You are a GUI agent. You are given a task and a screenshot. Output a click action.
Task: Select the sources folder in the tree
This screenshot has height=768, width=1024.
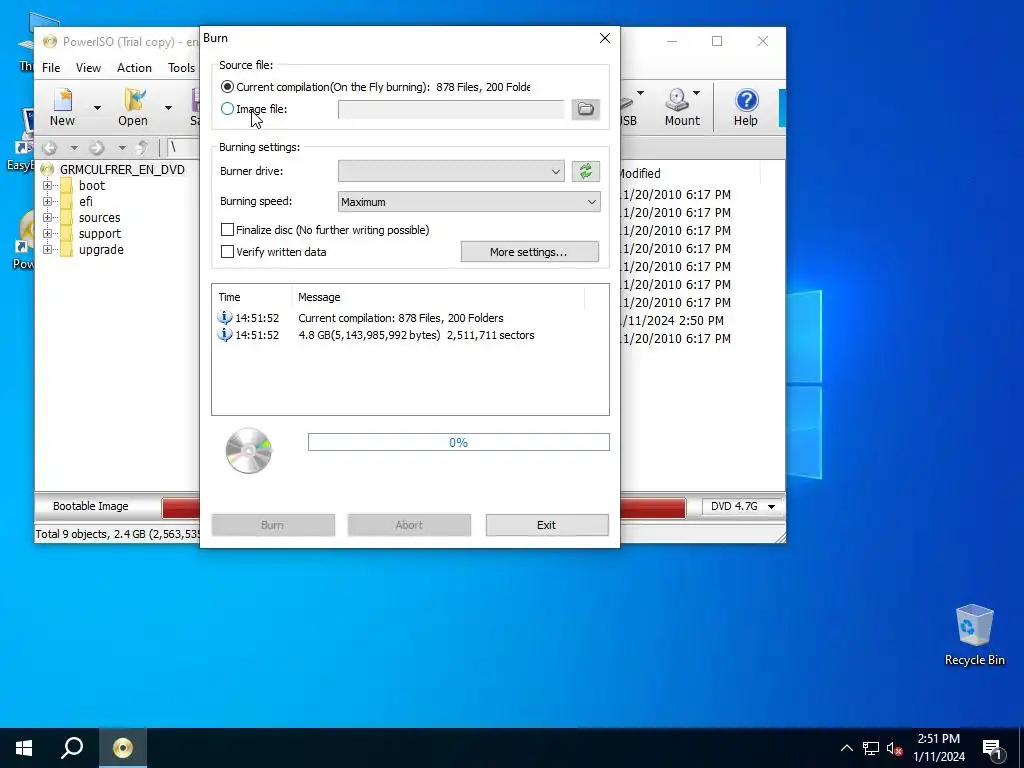(x=99, y=217)
